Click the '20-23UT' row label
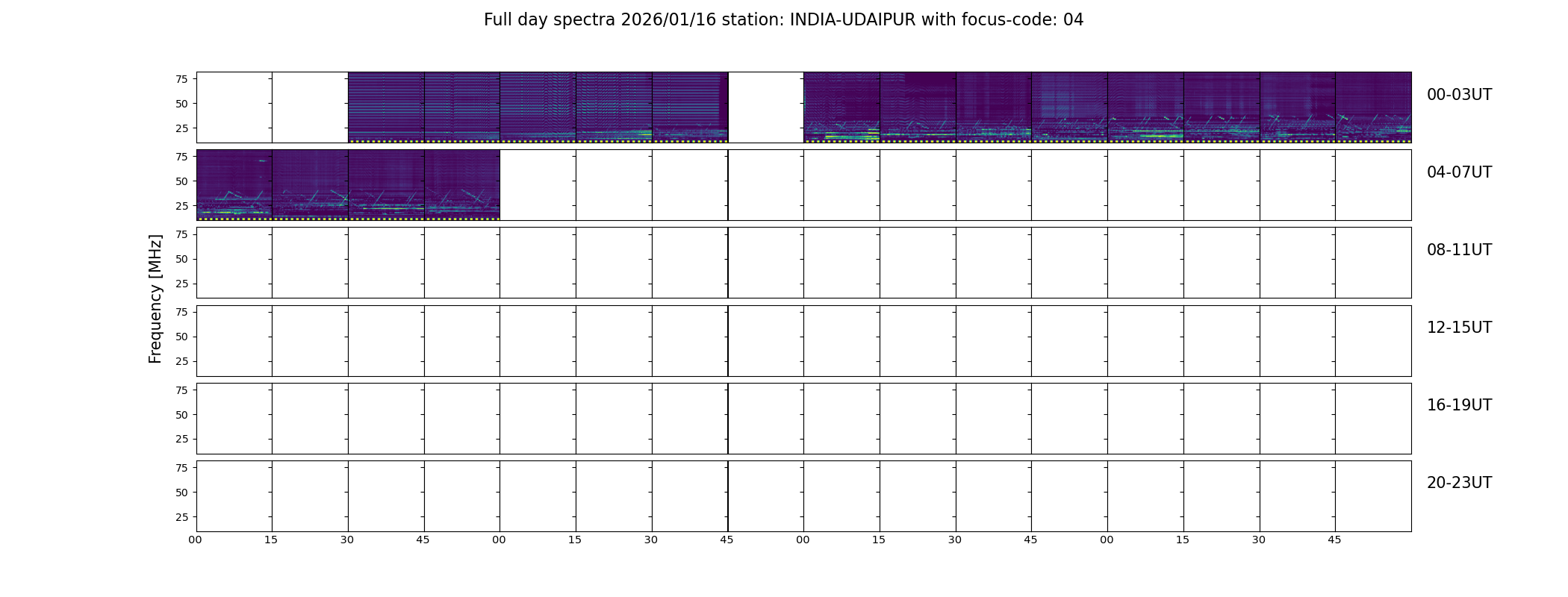This screenshot has height=597, width=1568. click(1459, 483)
